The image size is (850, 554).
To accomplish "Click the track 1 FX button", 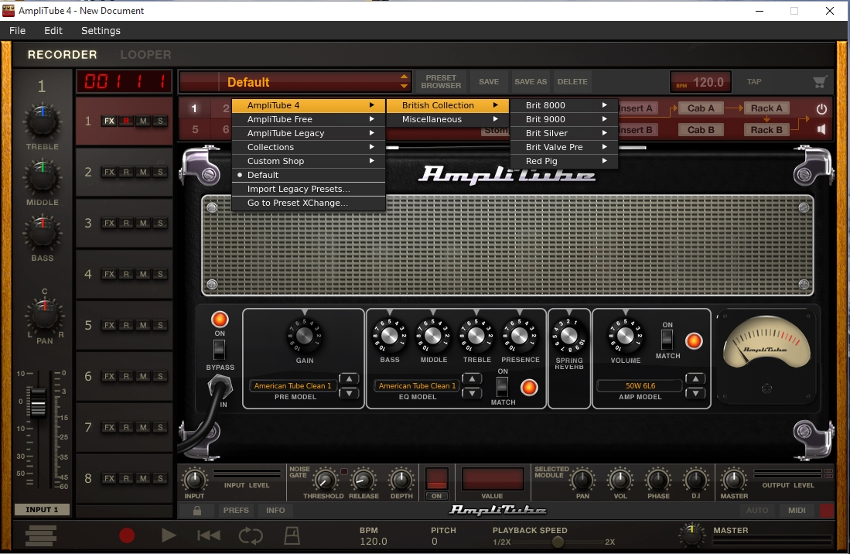I will (110, 121).
